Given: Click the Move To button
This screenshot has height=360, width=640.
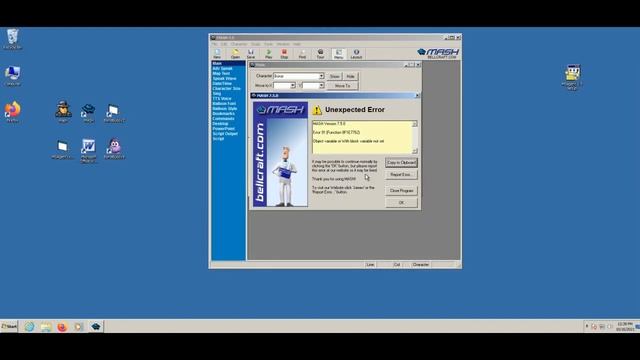Looking at the screenshot, I should (x=342, y=86).
